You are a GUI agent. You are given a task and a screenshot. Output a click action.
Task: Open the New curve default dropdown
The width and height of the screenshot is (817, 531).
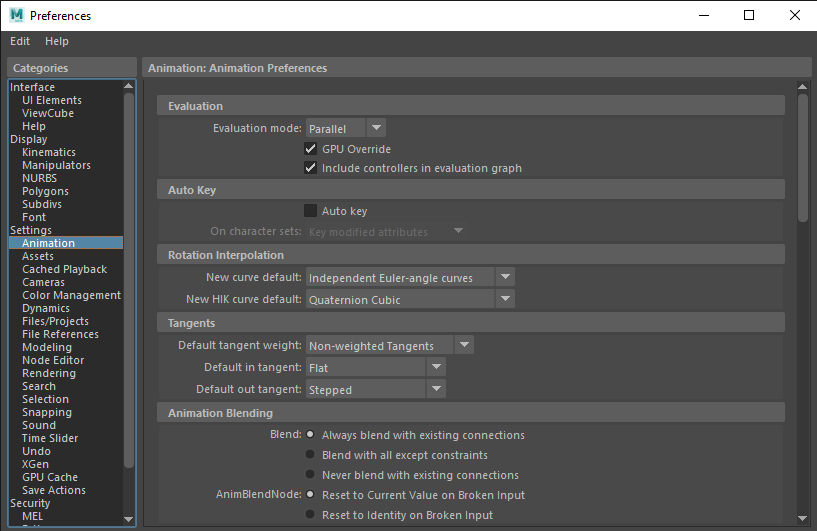(x=411, y=277)
